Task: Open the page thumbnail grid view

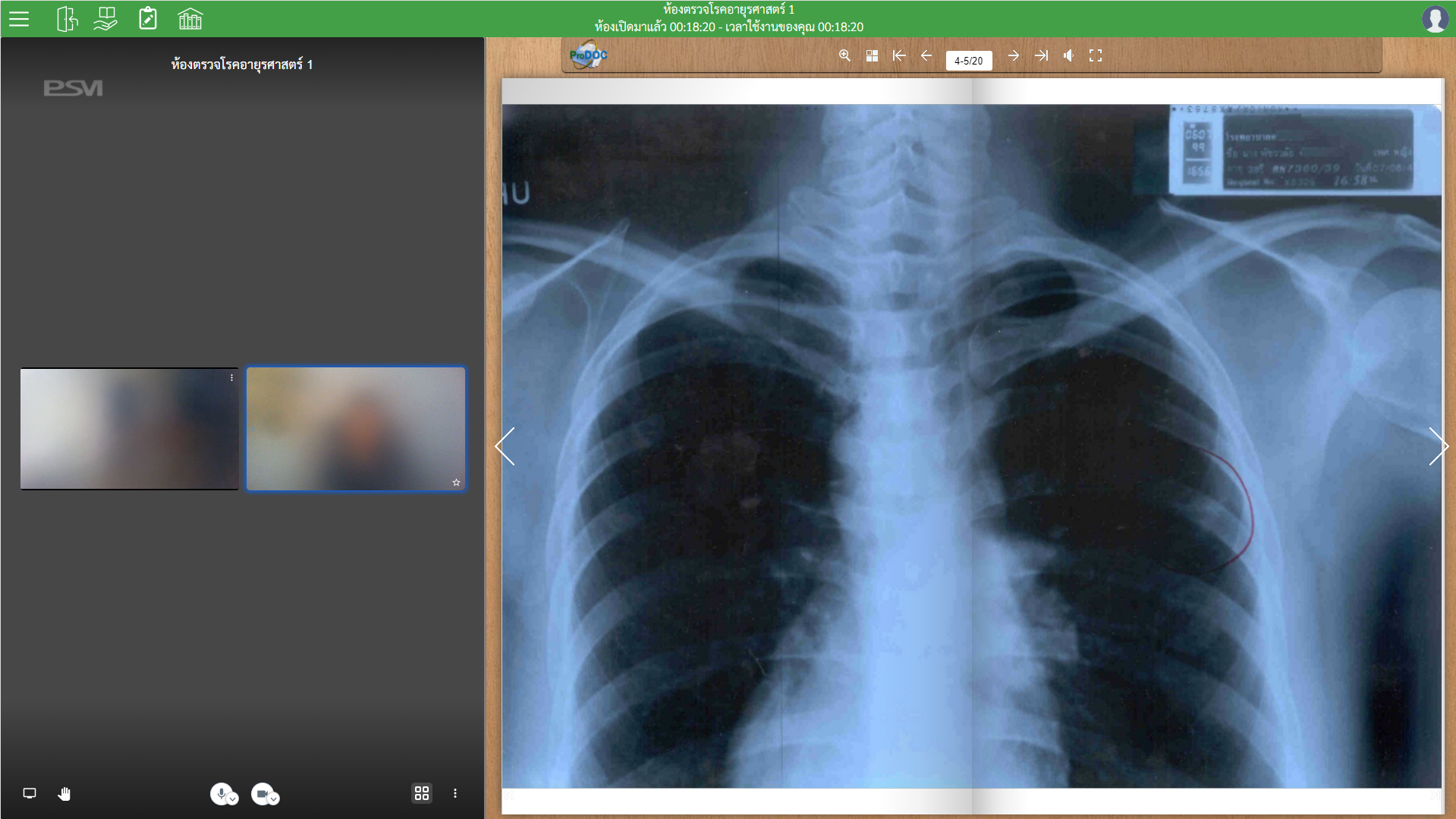Action: pyautogui.click(x=872, y=55)
